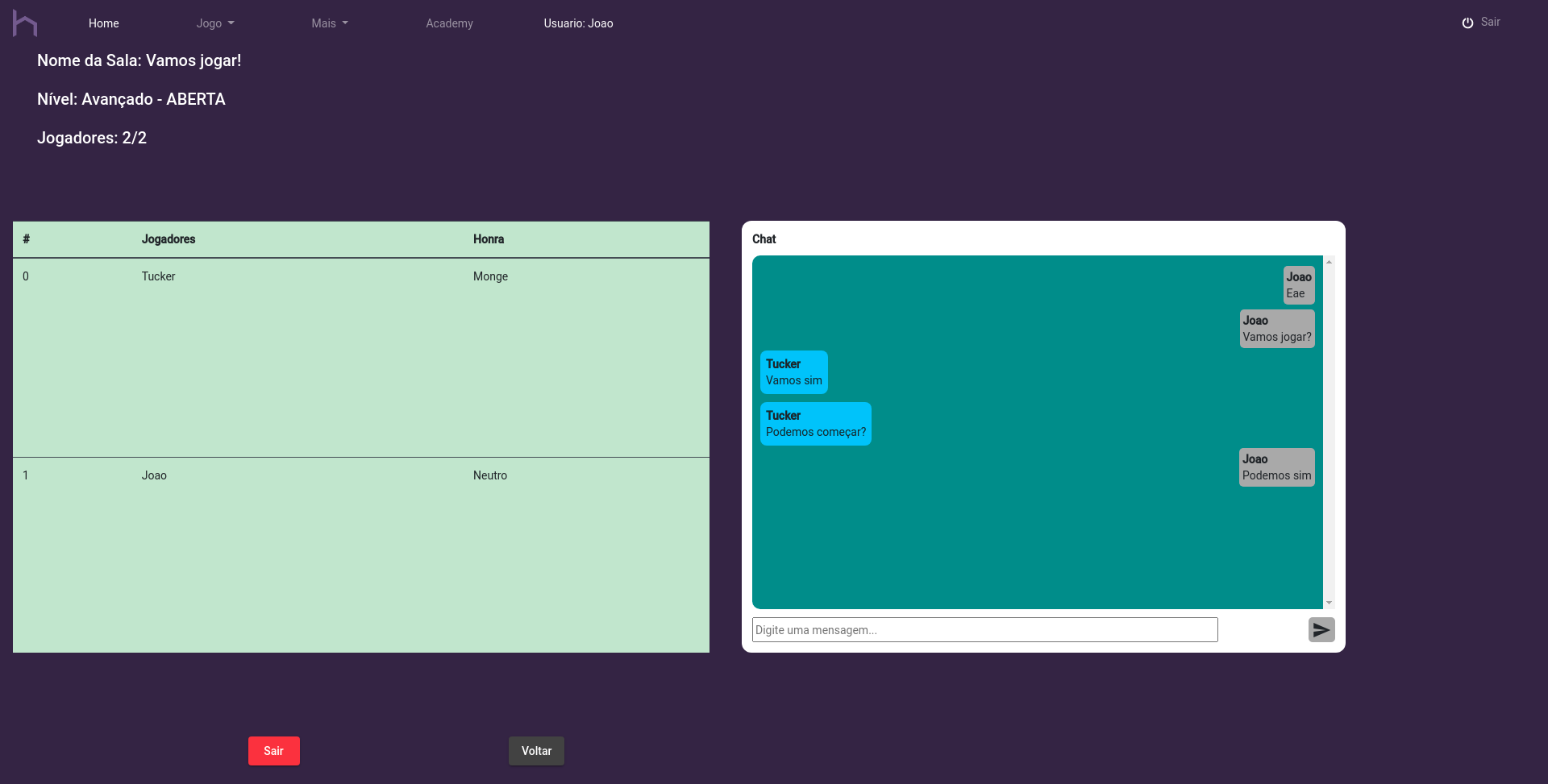
Task: Click the chat scrollbar down arrow
Action: pos(1329,603)
